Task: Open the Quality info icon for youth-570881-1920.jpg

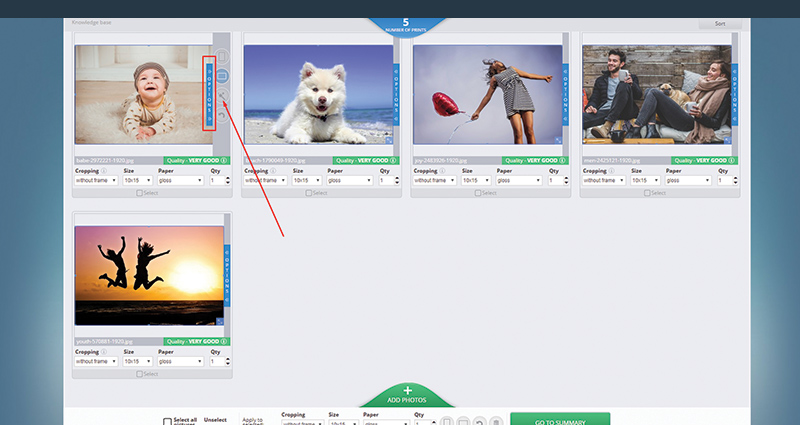Action: point(223,341)
